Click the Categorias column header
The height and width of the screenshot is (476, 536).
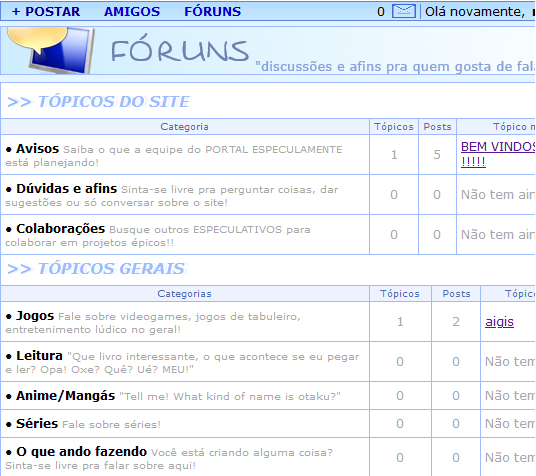pyautogui.click(x=185, y=294)
